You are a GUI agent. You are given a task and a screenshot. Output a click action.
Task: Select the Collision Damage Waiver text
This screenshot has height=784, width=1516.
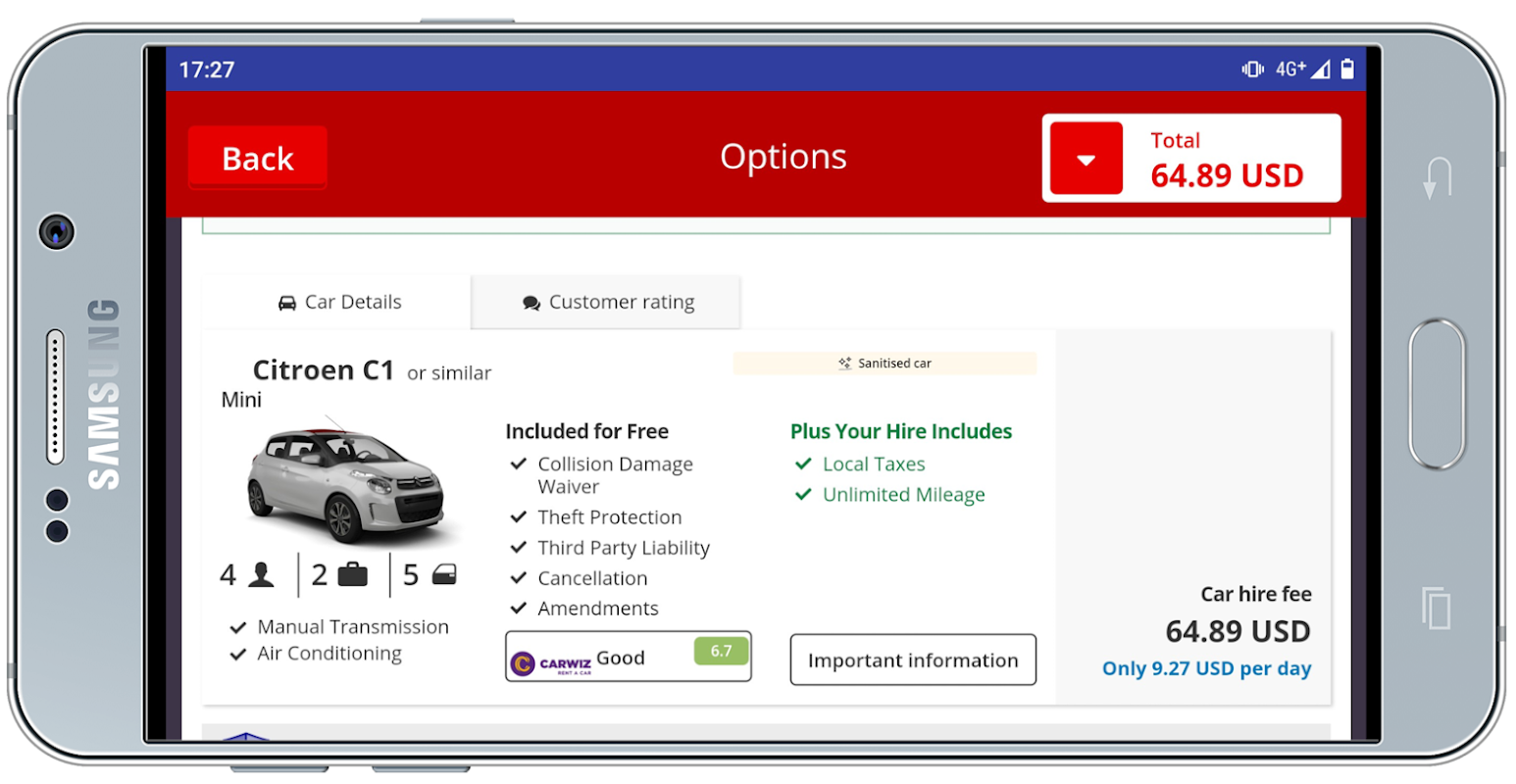615,475
